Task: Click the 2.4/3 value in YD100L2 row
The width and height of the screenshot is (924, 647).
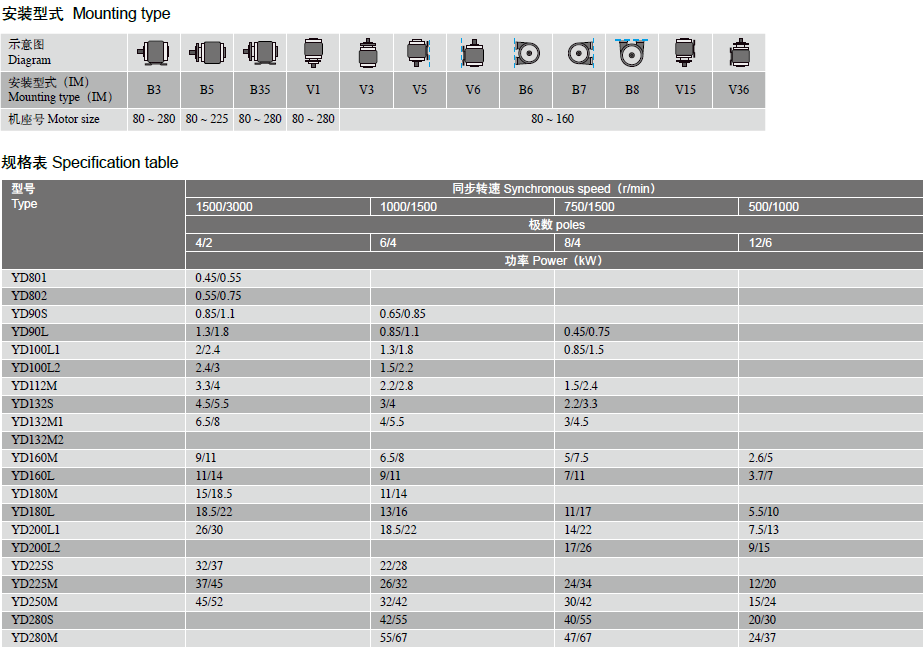Action: click(x=207, y=368)
